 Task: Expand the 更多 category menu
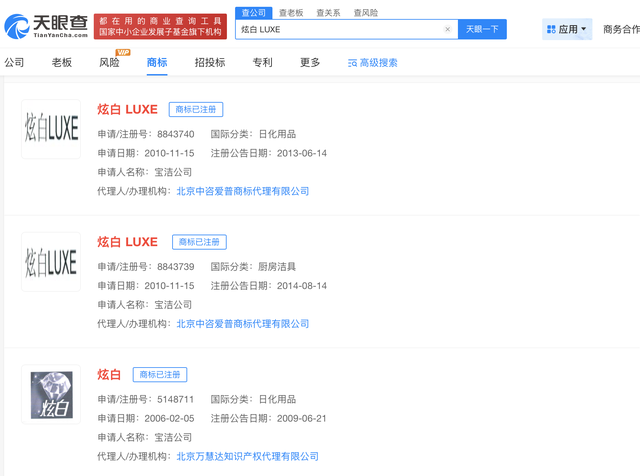pyautogui.click(x=310, y=63)
